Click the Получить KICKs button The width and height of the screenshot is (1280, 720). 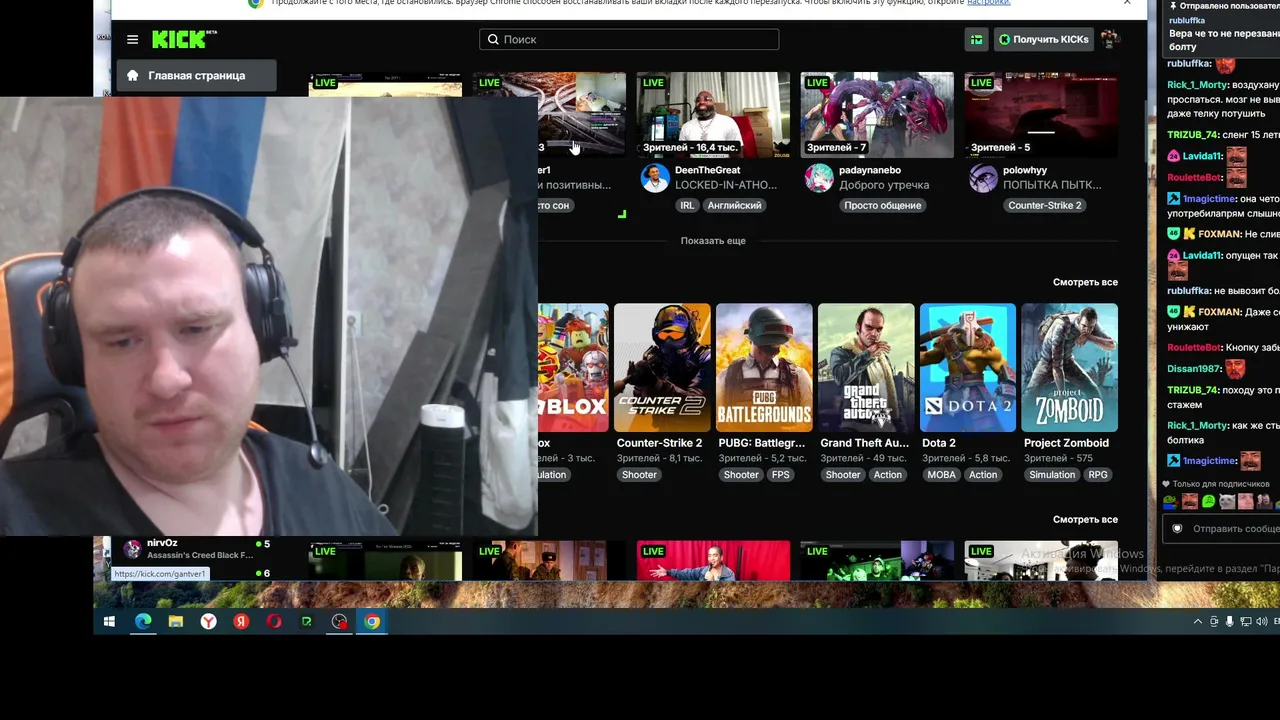[x=1043, y=39]
